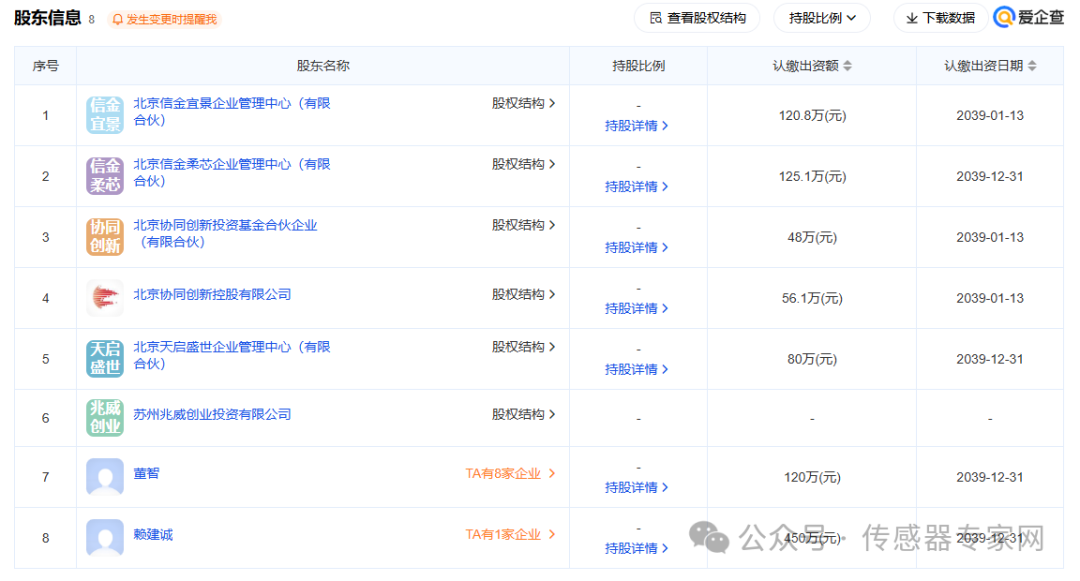Expand 股权结构 for 协同创新投资基金 row
Viewport: 1080px width, 581px height.
pos(523,225)
